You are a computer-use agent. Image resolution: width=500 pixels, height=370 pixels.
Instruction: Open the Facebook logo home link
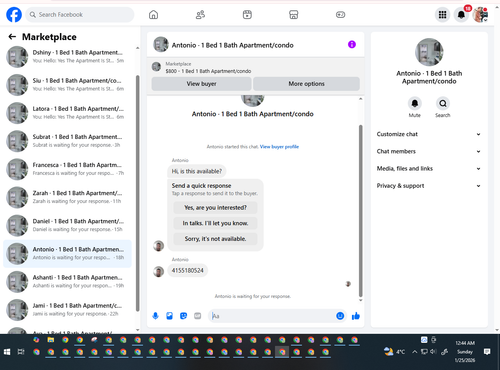pos(14,15)
